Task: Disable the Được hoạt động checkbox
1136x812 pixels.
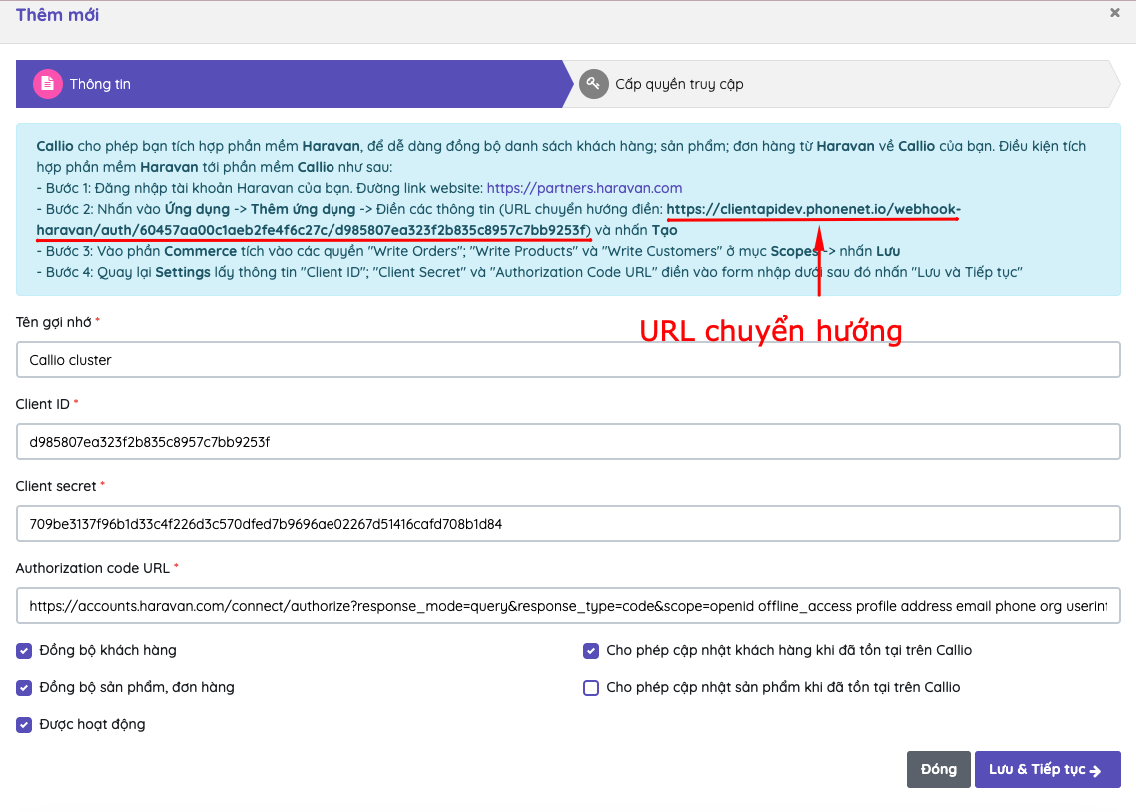Action: (x=24, y=725)
